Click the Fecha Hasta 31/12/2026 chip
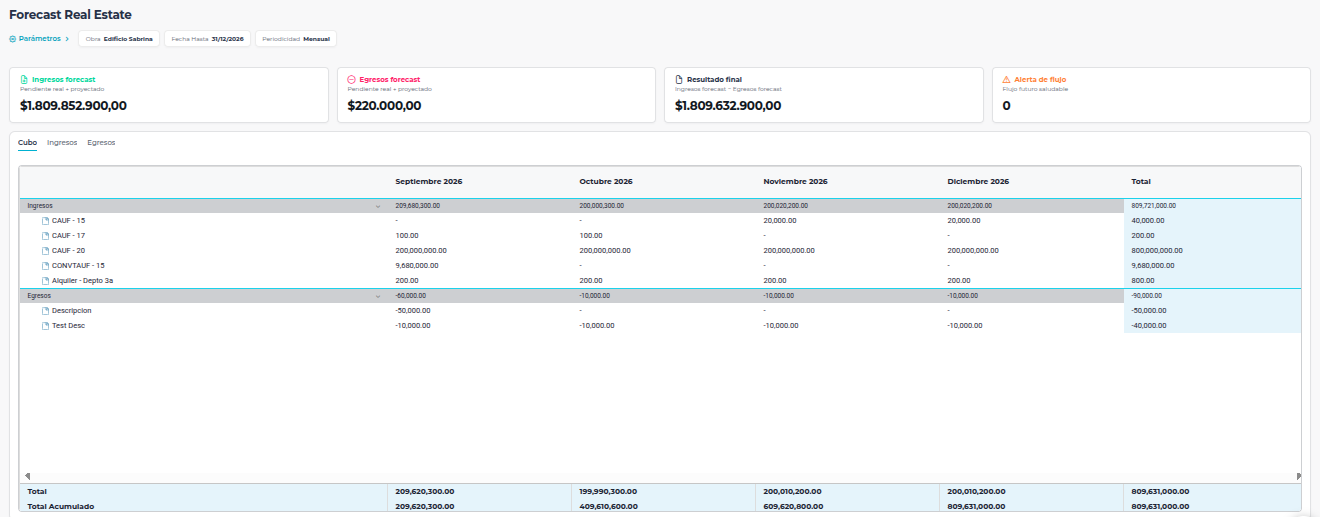Screen dimensions: 1320x517 tap(208, 39)
